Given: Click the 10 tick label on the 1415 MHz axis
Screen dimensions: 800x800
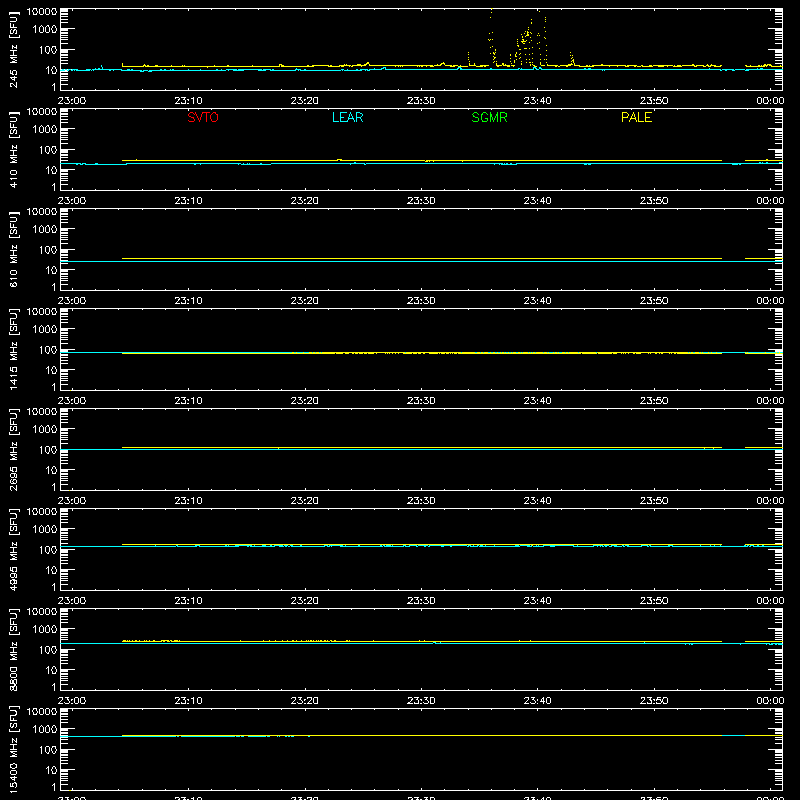Looking at the screenshot, I should tap(51, 370).
